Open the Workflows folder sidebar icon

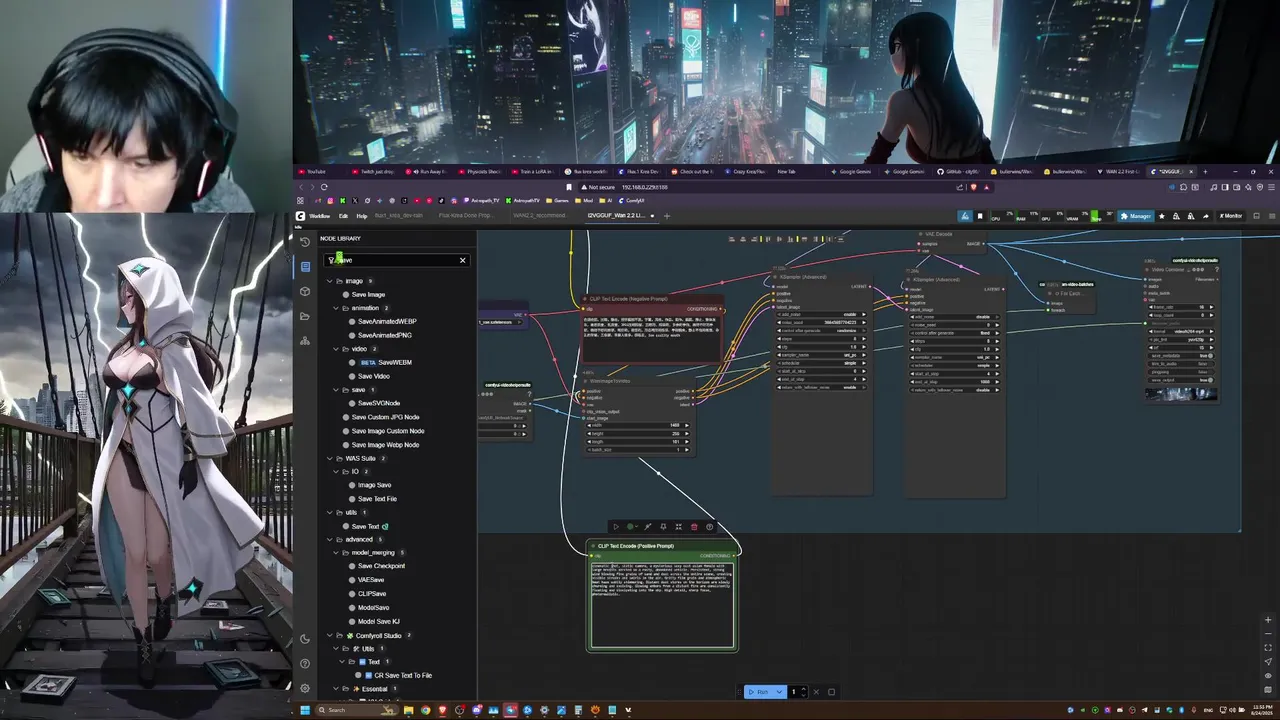click(x=305, y=316)
